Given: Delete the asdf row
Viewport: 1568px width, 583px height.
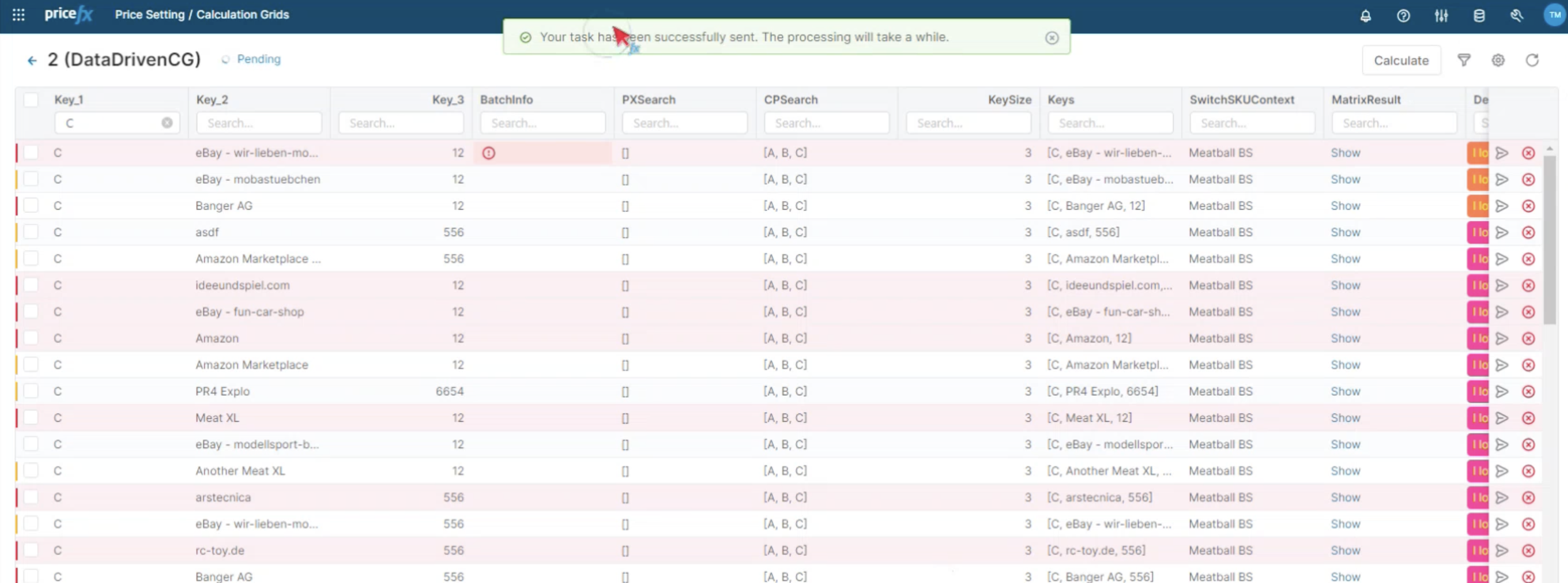Looking at the screenshot, I should point(1528,232).
